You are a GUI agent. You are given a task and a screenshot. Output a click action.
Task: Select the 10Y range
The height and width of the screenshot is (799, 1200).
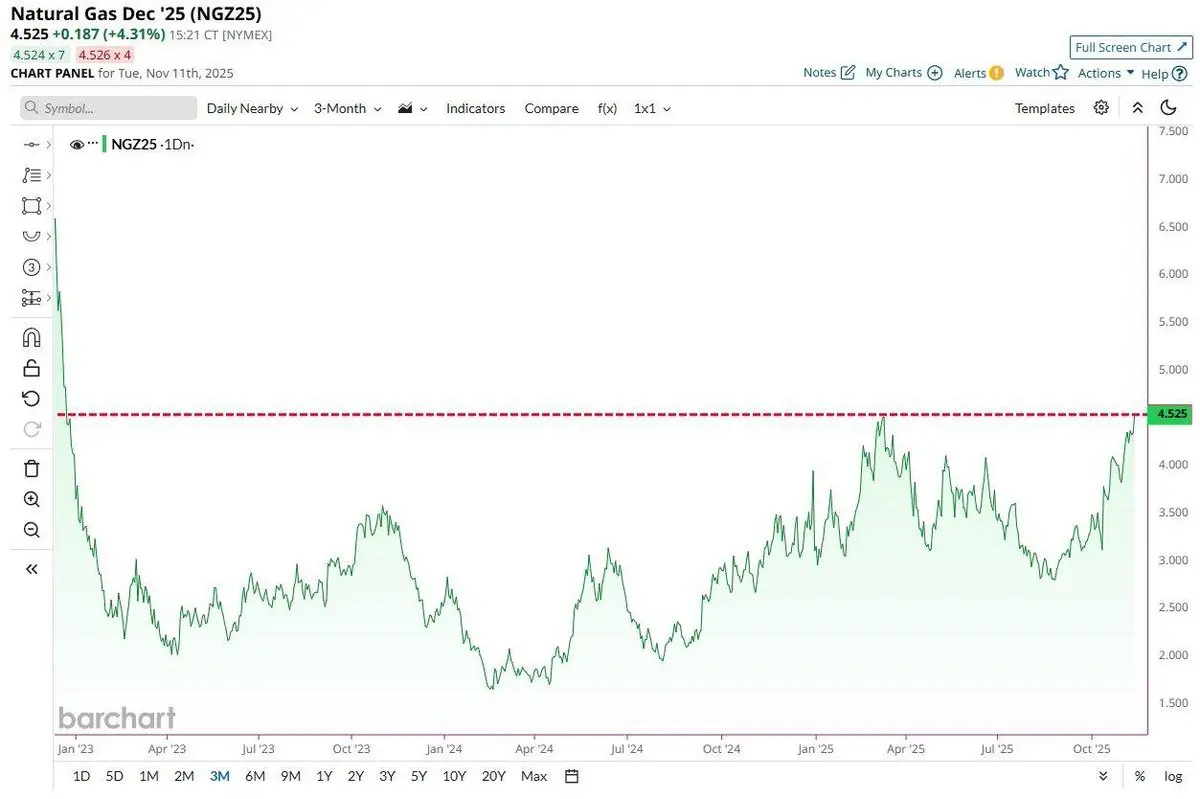(454, 776)
